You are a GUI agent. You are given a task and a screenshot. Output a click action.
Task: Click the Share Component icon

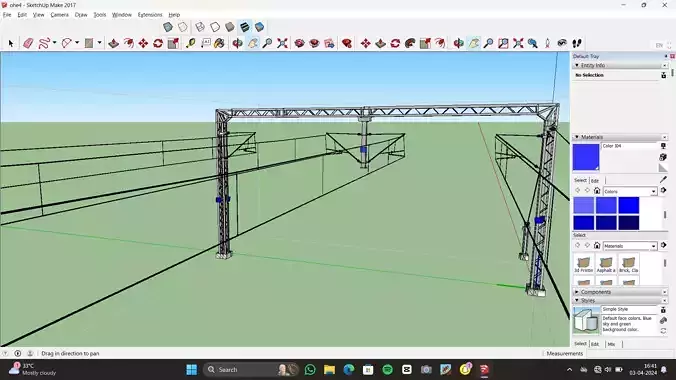(329, 43)
